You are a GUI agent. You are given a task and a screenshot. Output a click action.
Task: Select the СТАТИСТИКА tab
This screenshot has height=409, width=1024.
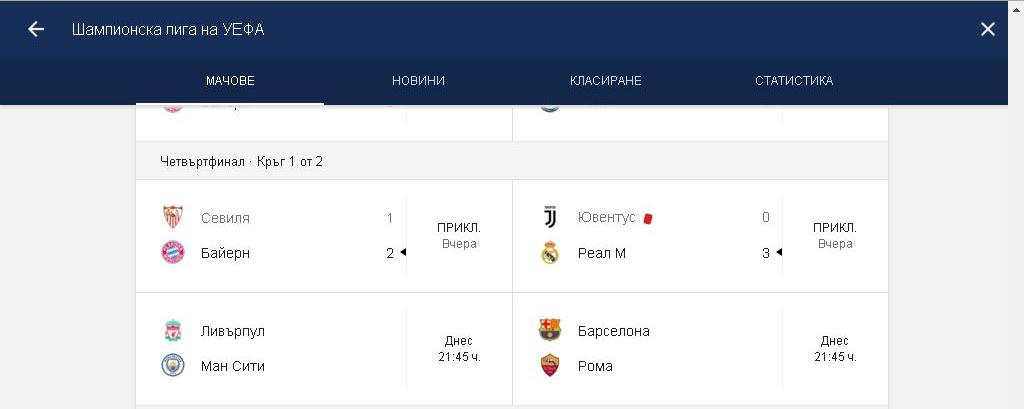tap(794, 81)
